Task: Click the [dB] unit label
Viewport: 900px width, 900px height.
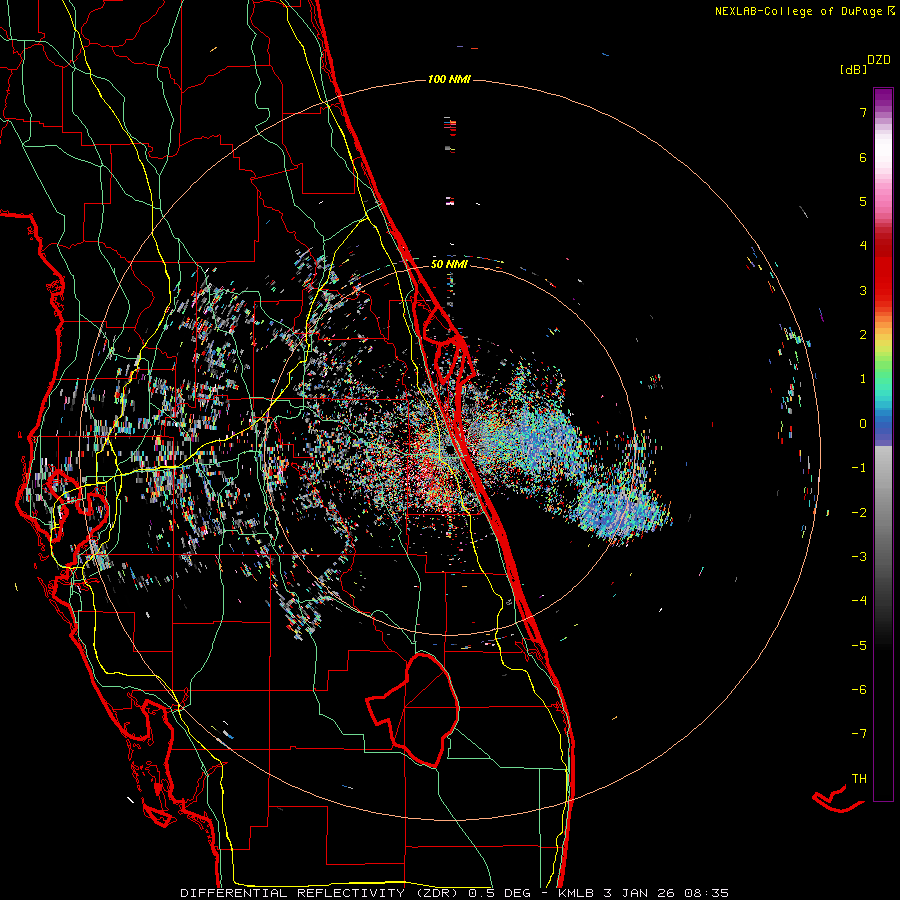Action: 853,69
